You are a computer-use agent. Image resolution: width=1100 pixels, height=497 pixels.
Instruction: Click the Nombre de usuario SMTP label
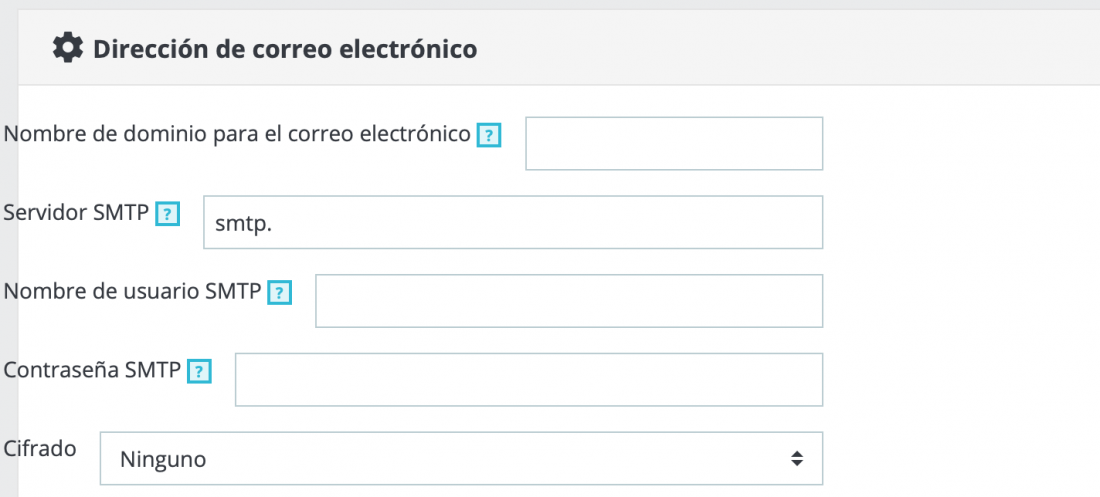(133, 291)
